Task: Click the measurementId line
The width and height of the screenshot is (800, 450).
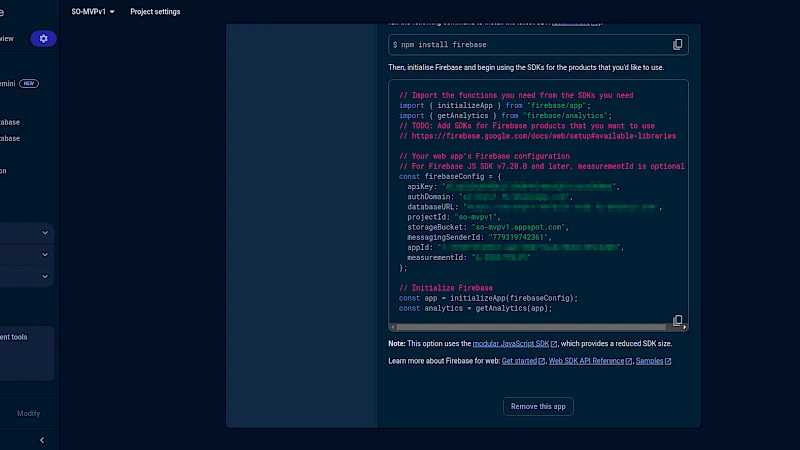Action: pyautogui.click(x=468, y=257)
